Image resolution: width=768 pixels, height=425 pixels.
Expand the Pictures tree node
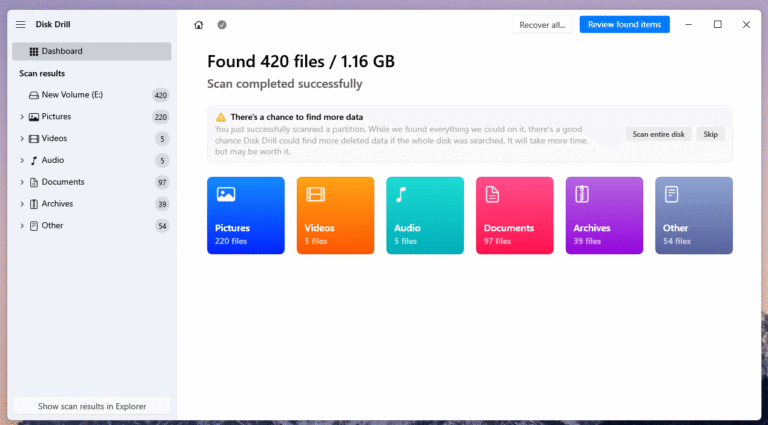click(x=22, y=117)
